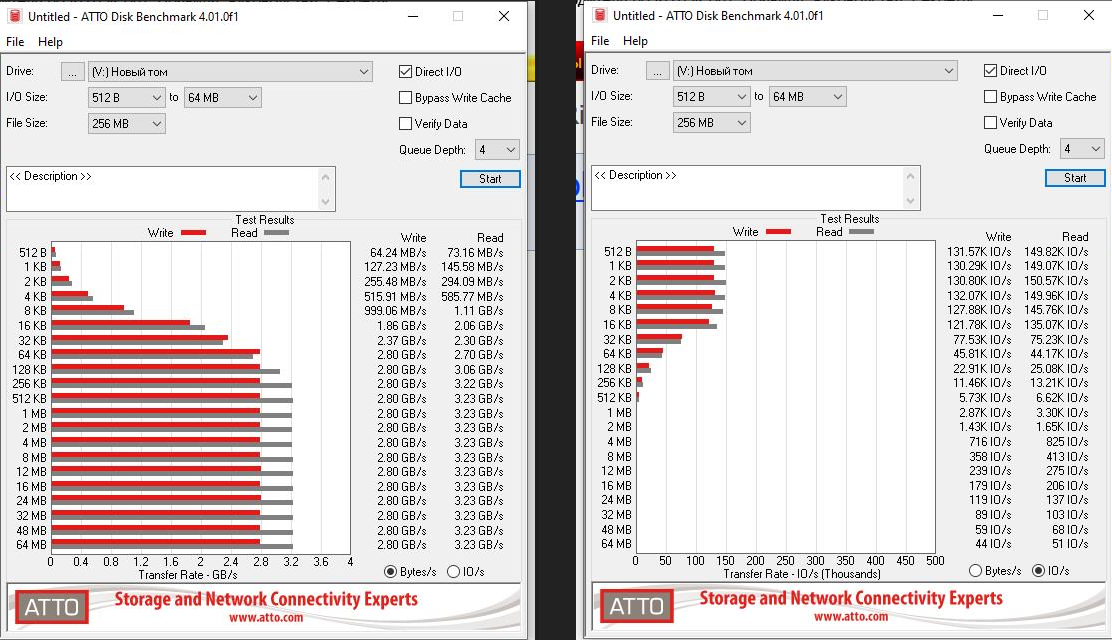
Task: Click red Write legend swatch in left window
Action: [x=194, y=233]
